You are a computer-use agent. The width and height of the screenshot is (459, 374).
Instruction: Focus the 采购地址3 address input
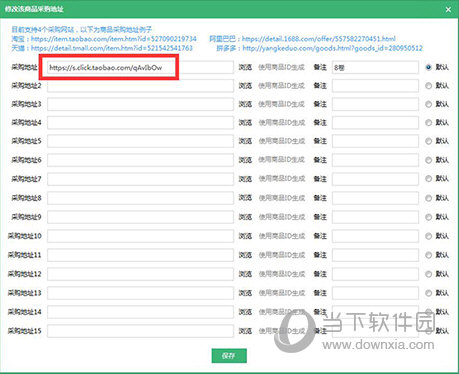pos(140,104)
